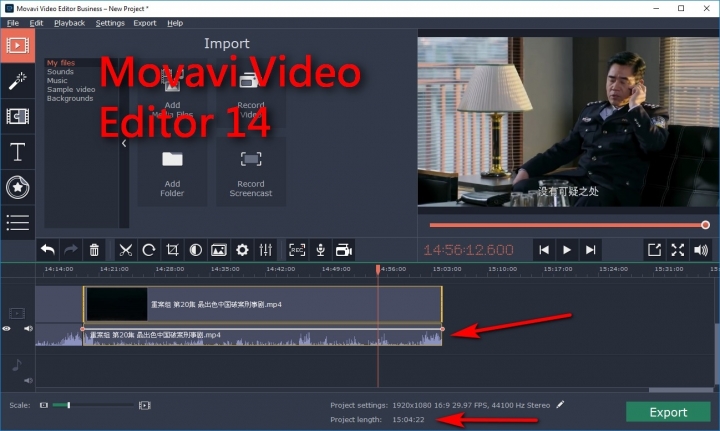The width and height of the screenshot is (720, 431).
Task: Edit project settings pencil icon
Action: click(560, 405)
